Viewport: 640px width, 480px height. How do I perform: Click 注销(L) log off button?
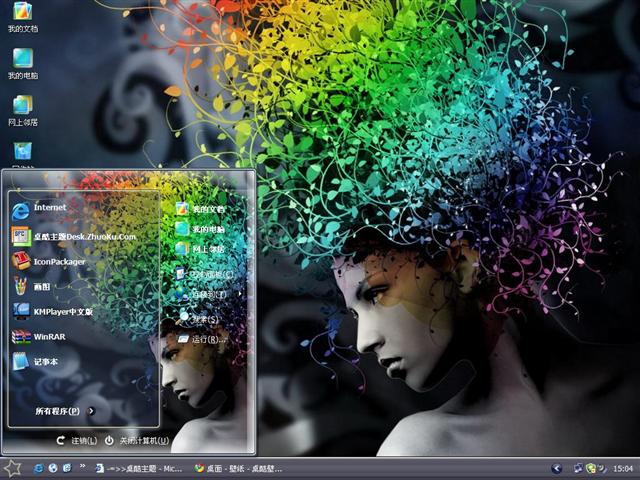tap(77, 440)
